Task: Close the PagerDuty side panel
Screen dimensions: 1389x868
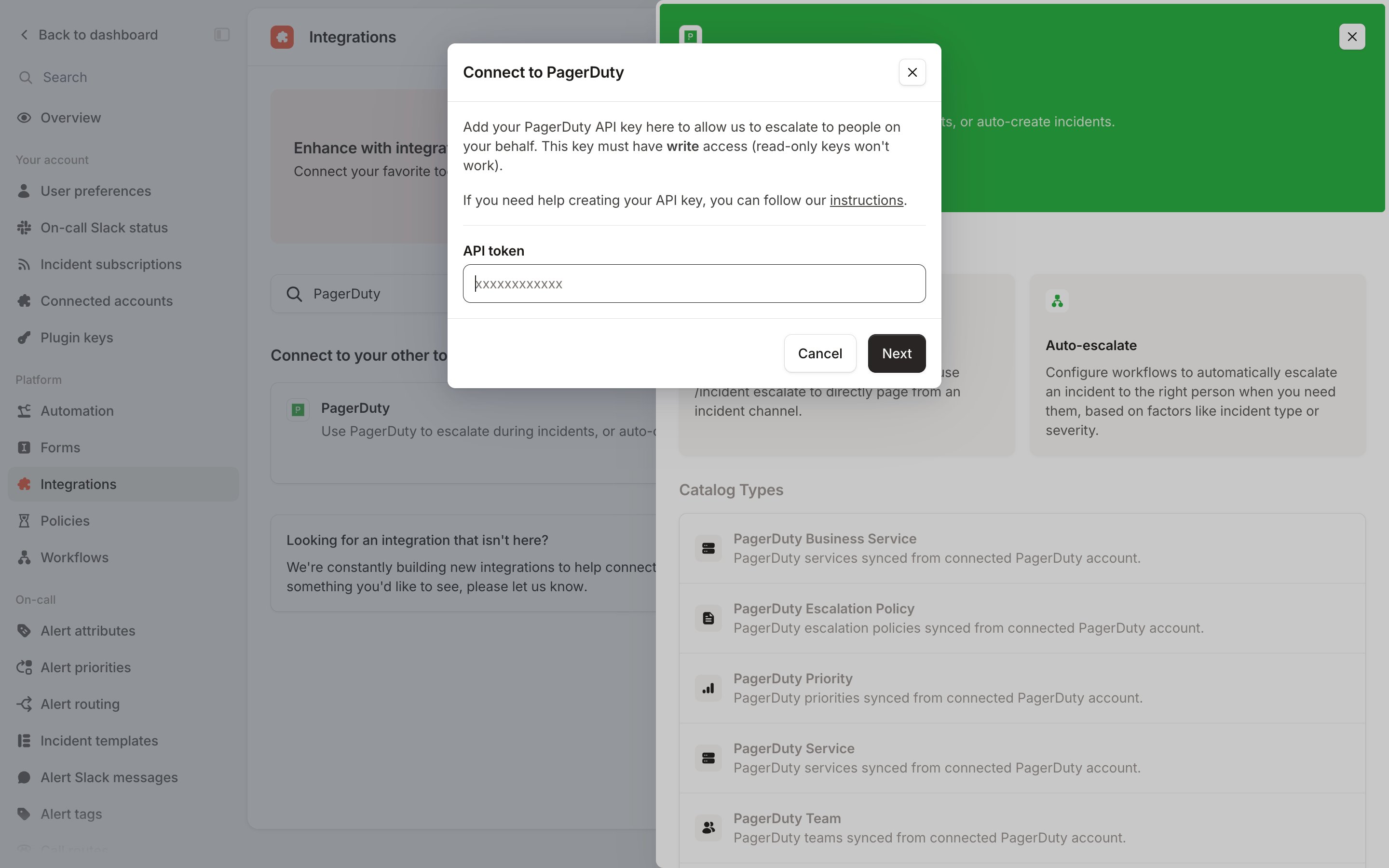Action: 1352,37
